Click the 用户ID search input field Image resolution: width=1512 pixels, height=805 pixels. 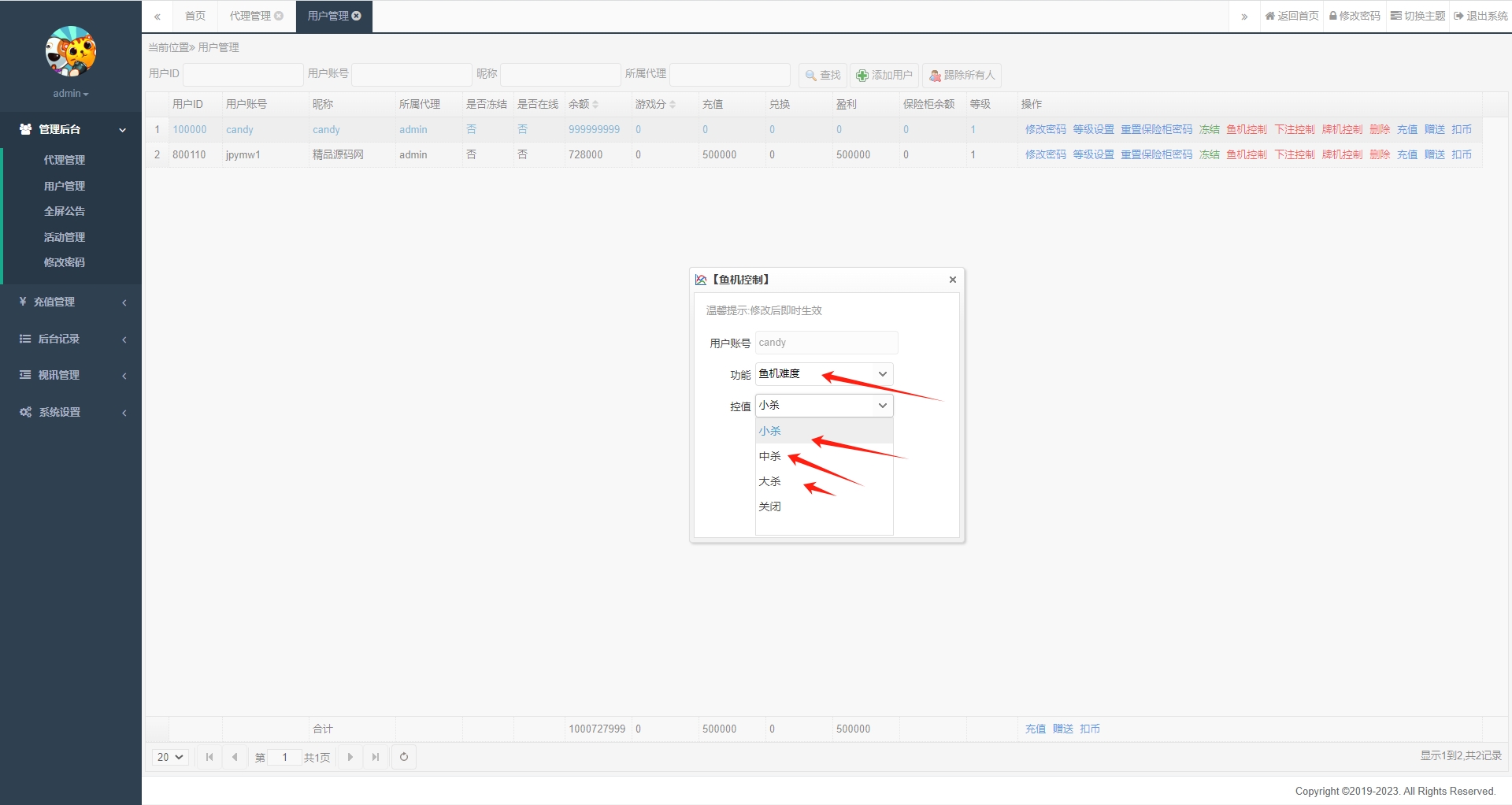243,74
